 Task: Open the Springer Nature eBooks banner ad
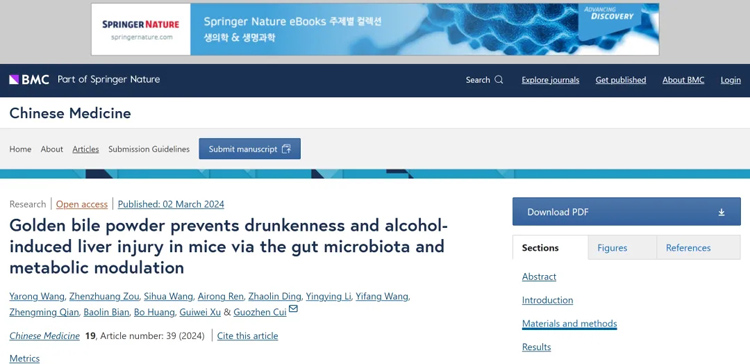click(375, 29)
